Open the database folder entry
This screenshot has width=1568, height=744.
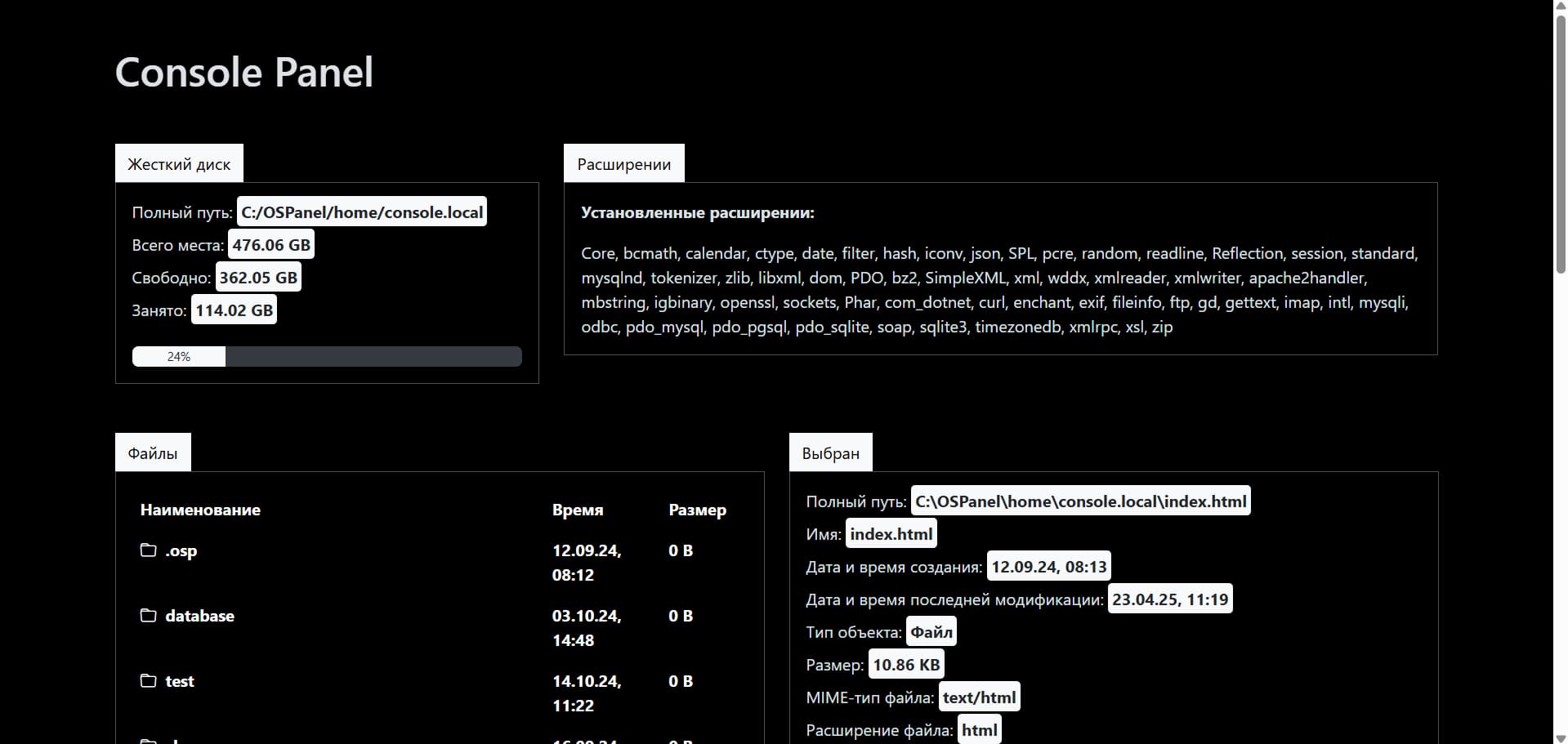tap(199, 617)
